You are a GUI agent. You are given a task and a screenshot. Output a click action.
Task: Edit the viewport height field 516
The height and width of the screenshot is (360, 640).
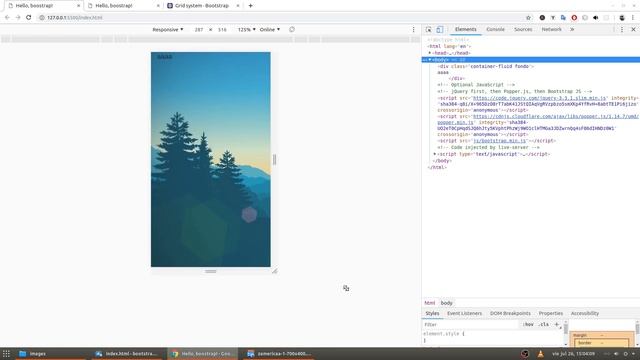pos(222,29)
